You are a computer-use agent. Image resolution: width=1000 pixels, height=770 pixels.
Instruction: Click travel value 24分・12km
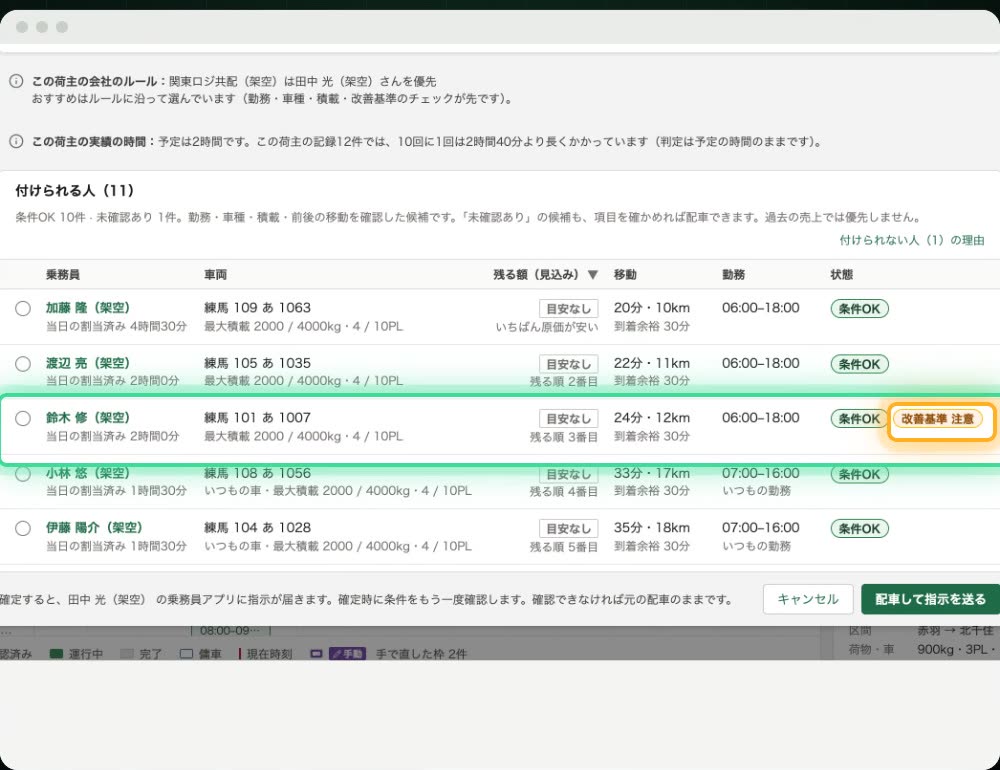[x=652, y=418]
